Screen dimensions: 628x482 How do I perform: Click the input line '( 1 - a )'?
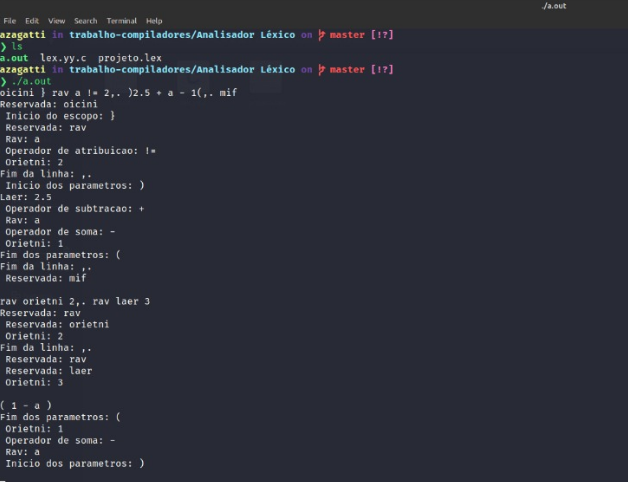[x=26, y=406]
